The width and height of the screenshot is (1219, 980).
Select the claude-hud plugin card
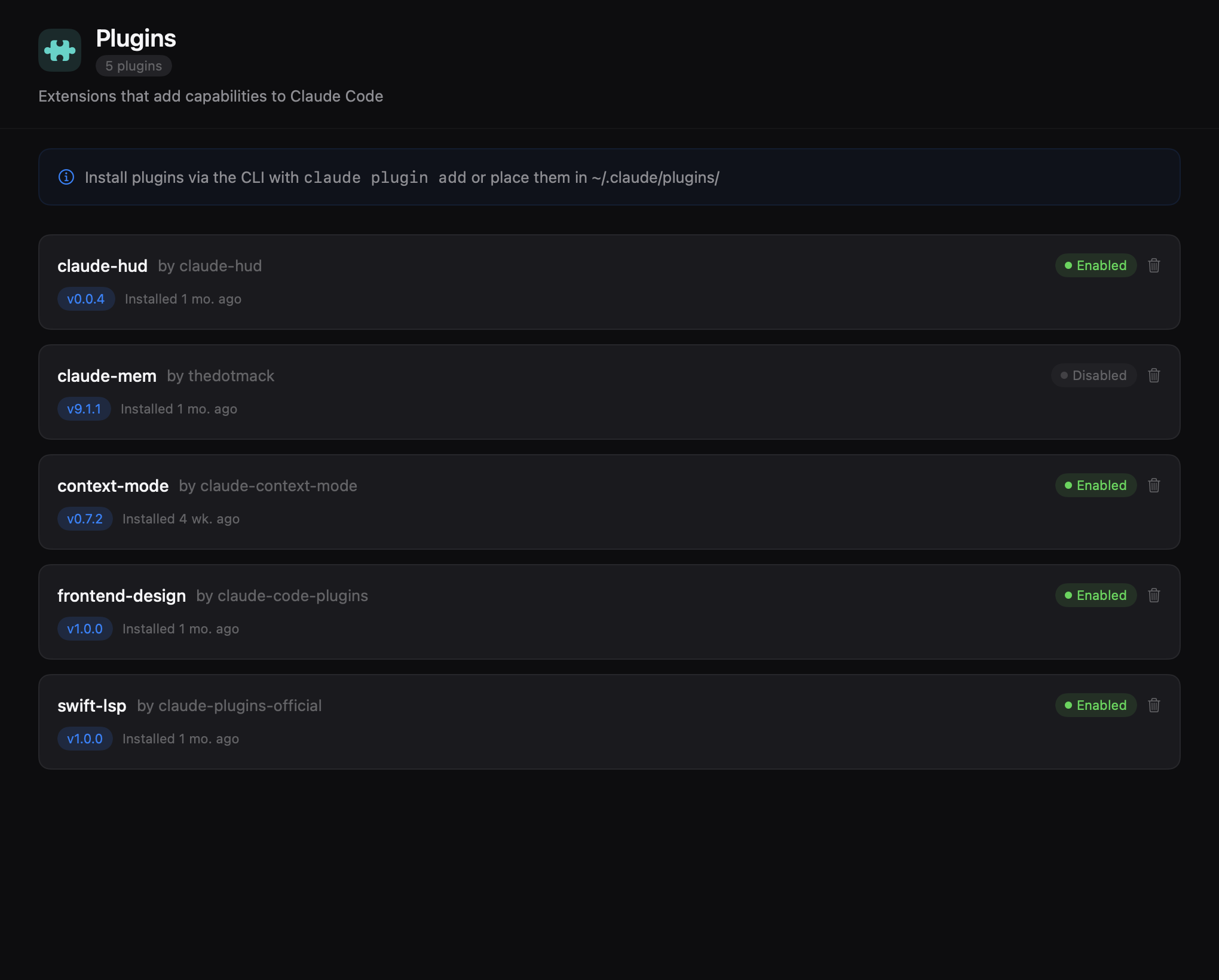[598, 282]
